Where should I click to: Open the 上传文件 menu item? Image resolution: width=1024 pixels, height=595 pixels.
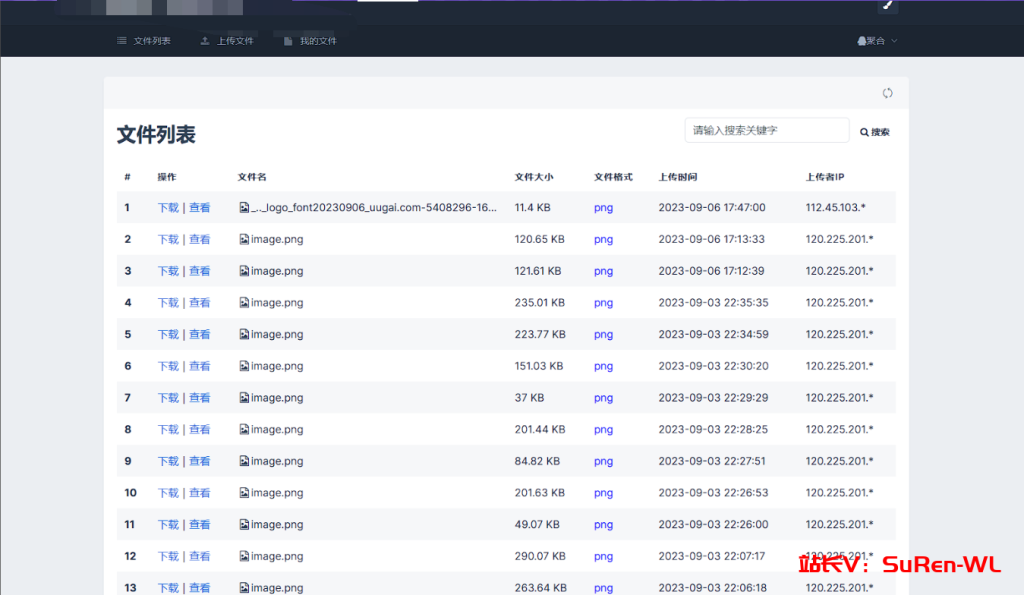[227, 41]
